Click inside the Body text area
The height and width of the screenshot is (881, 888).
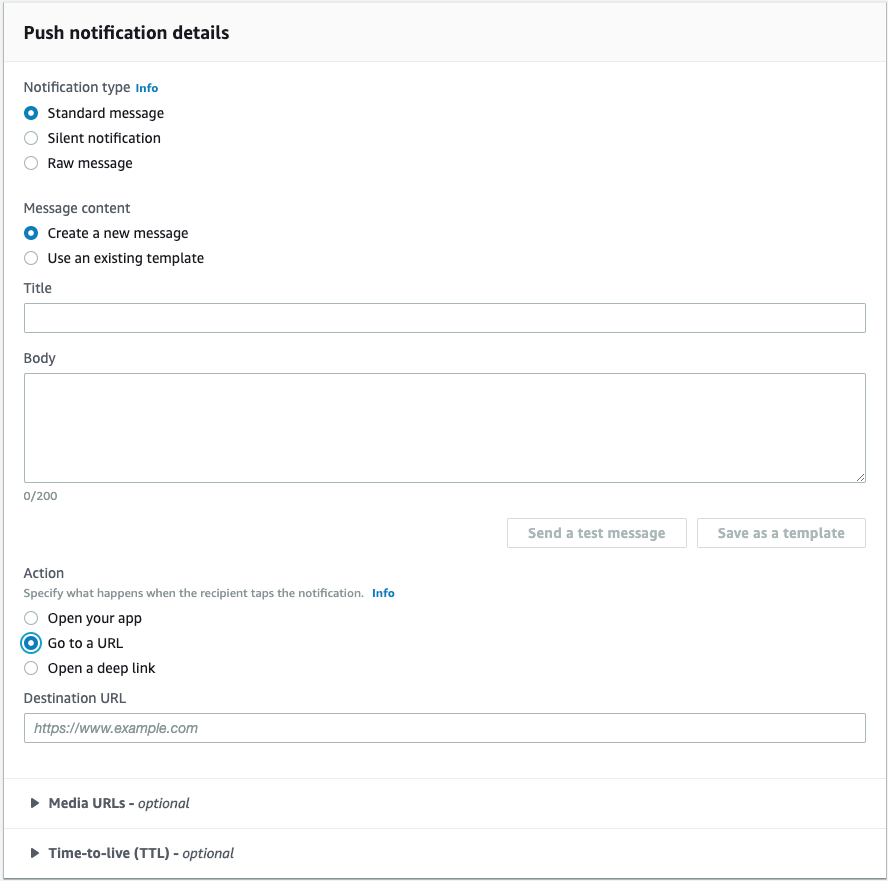(444, 428)
